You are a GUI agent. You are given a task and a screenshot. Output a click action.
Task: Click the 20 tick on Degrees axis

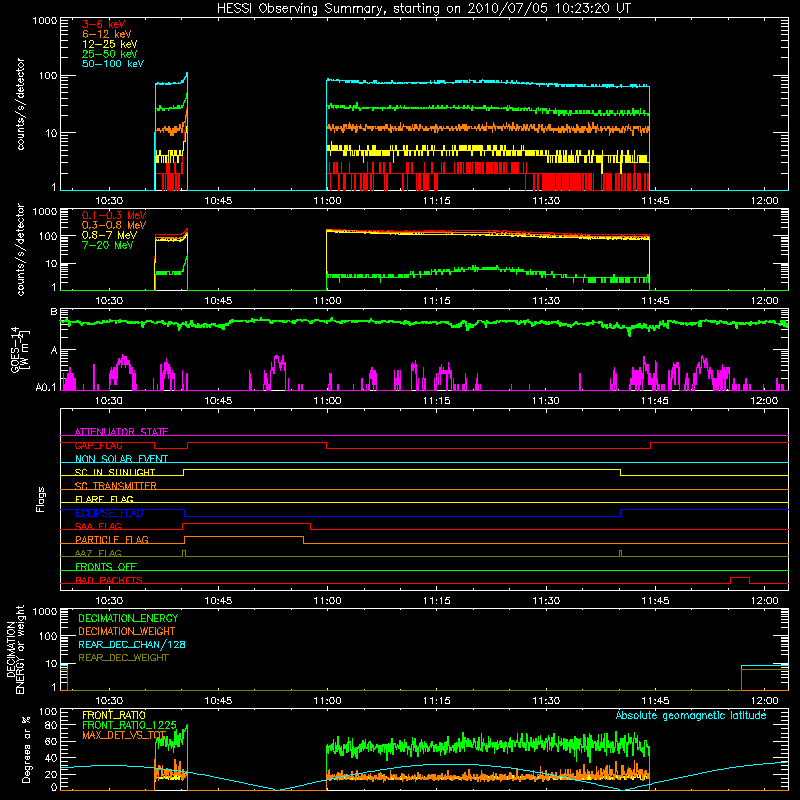click(x=51, y=774)
